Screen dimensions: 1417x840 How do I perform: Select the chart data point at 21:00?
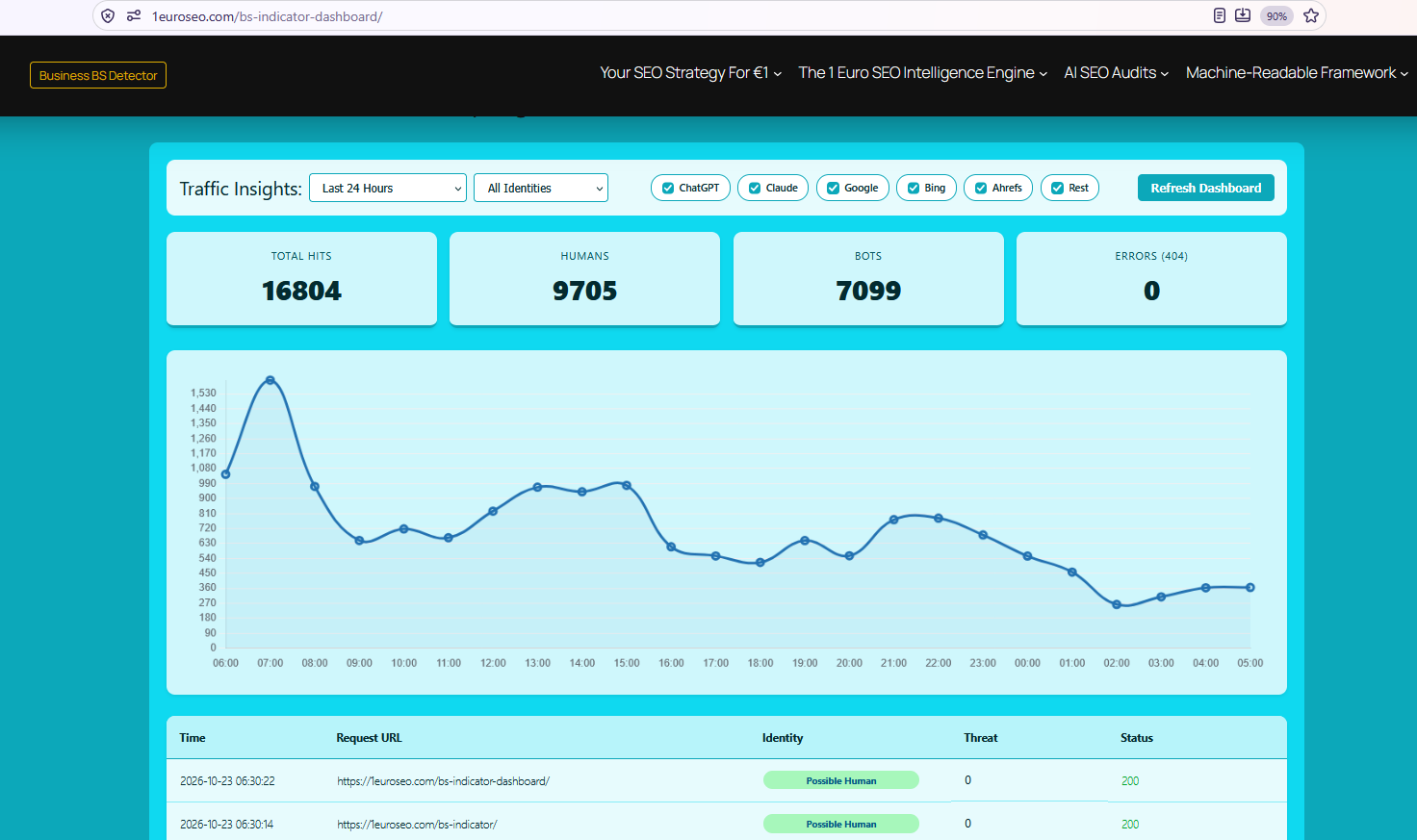point(894,520)
